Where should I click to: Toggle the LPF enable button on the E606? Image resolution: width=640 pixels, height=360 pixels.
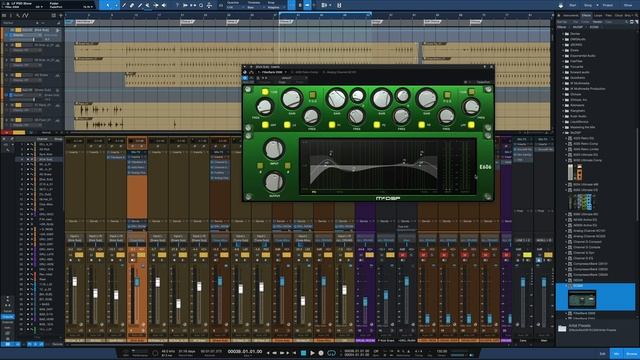pyautogui.click(x=471, y=125)
